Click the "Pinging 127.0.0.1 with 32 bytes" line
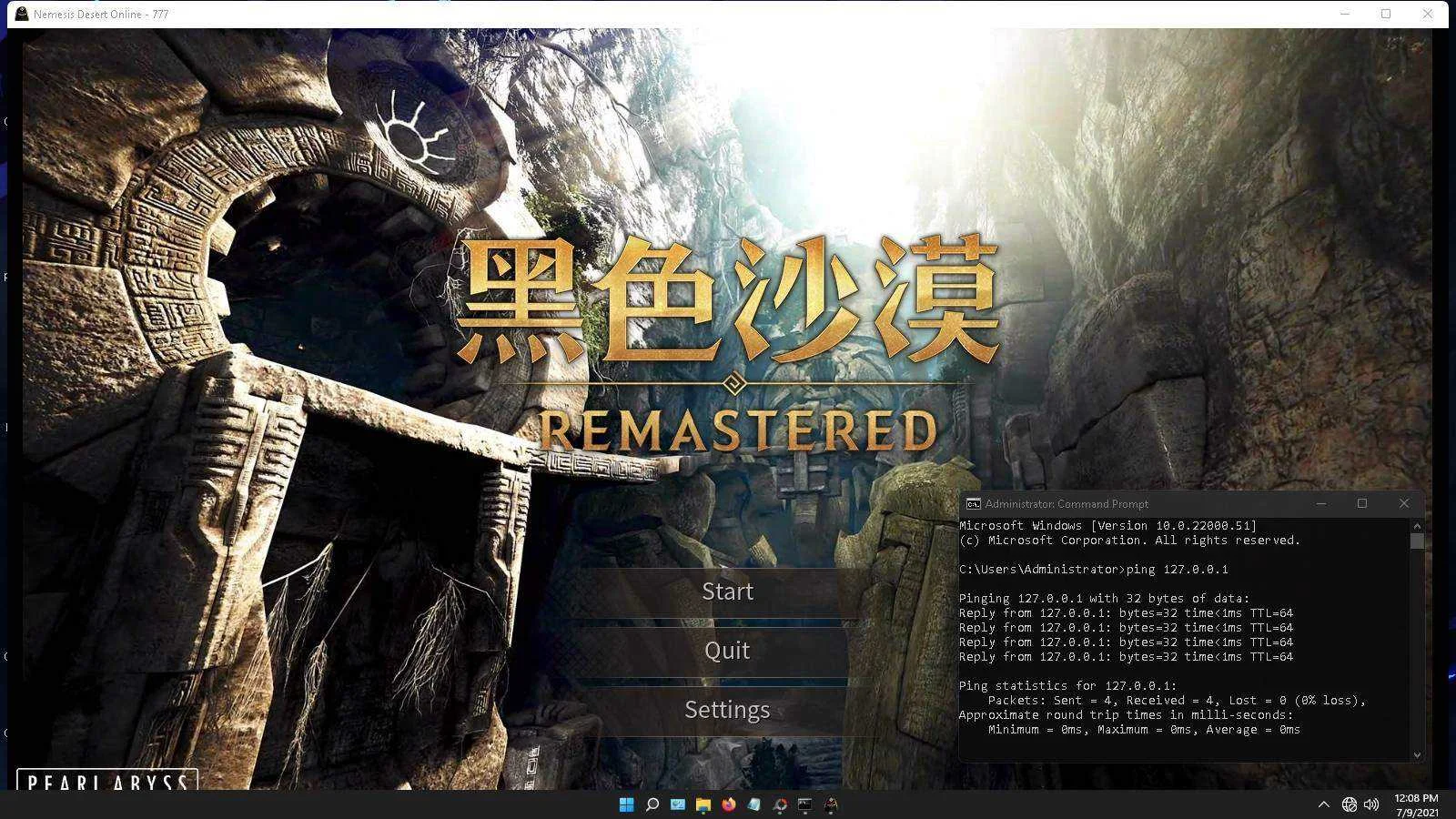The image size is (1456, 819). click(x=1104, y=599)
